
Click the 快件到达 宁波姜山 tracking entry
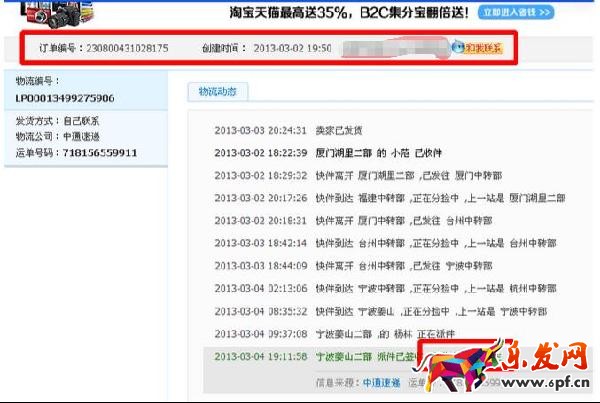400,311
